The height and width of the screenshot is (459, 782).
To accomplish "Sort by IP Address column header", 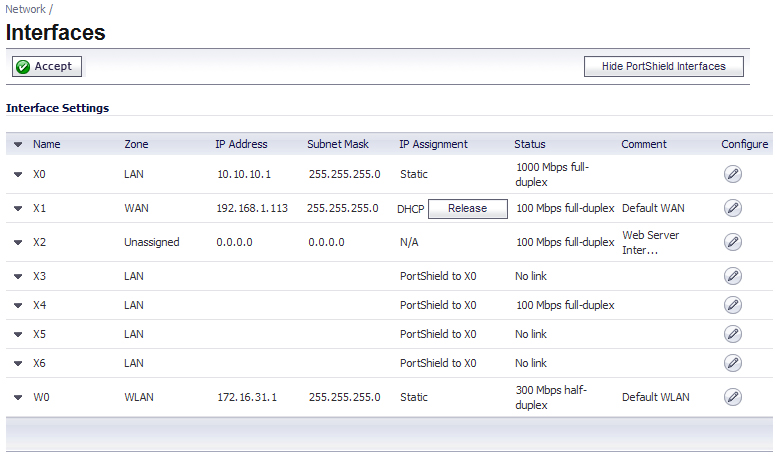I will tap(241, 144).
